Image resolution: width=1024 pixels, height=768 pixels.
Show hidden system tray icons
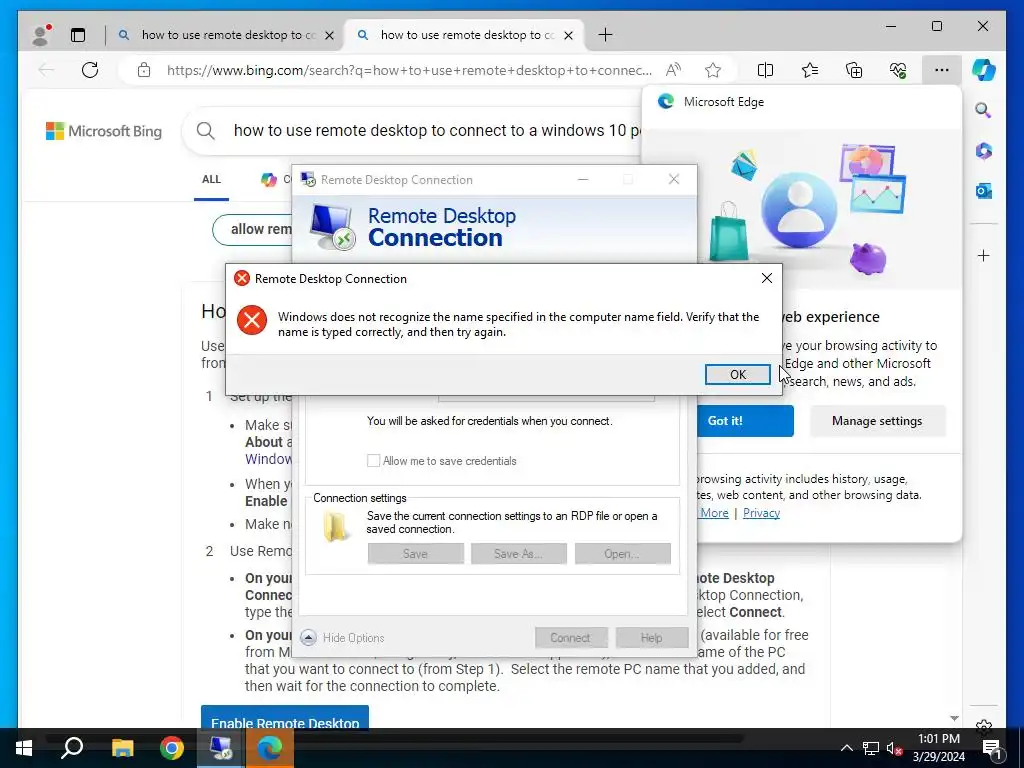pos(846,748)
